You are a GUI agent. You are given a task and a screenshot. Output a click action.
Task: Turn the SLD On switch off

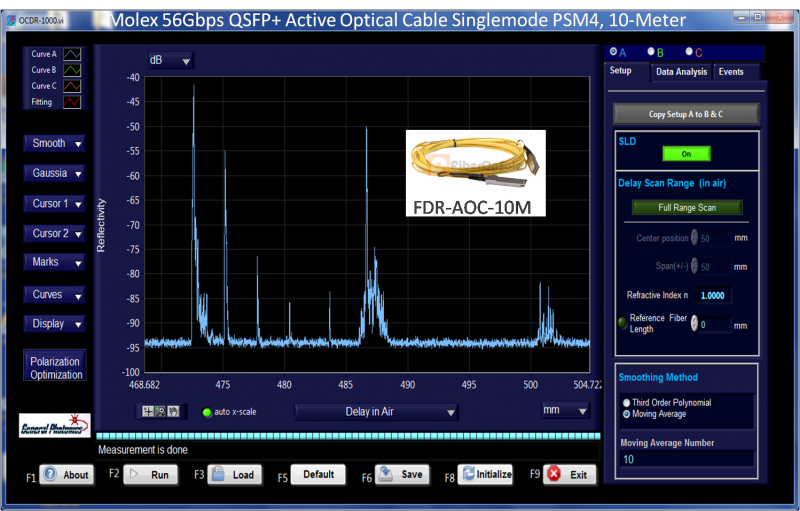click(x=686, y=154)
